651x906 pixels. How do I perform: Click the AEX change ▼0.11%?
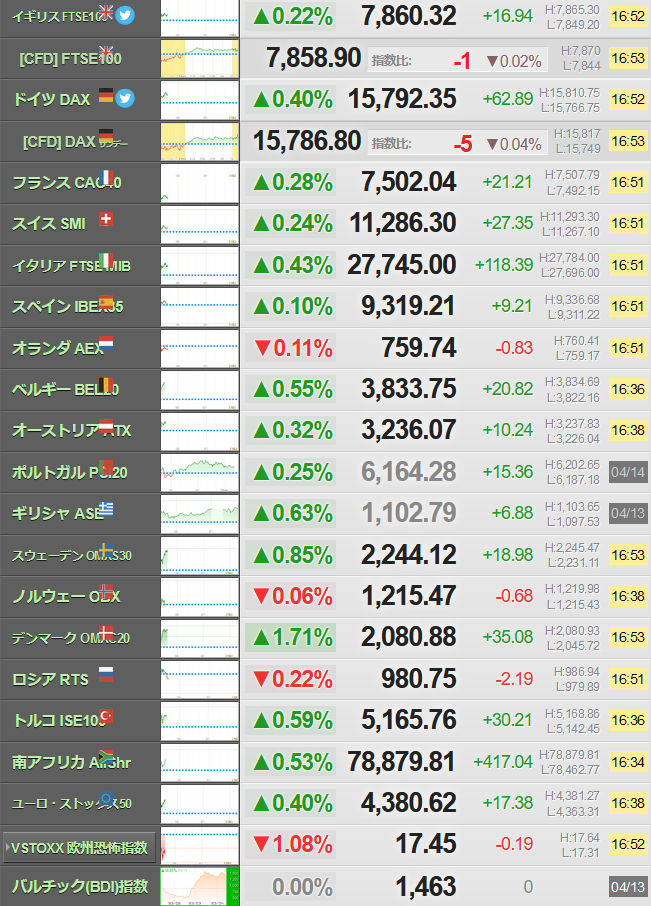pyautogui.click(x=293, y=348)
